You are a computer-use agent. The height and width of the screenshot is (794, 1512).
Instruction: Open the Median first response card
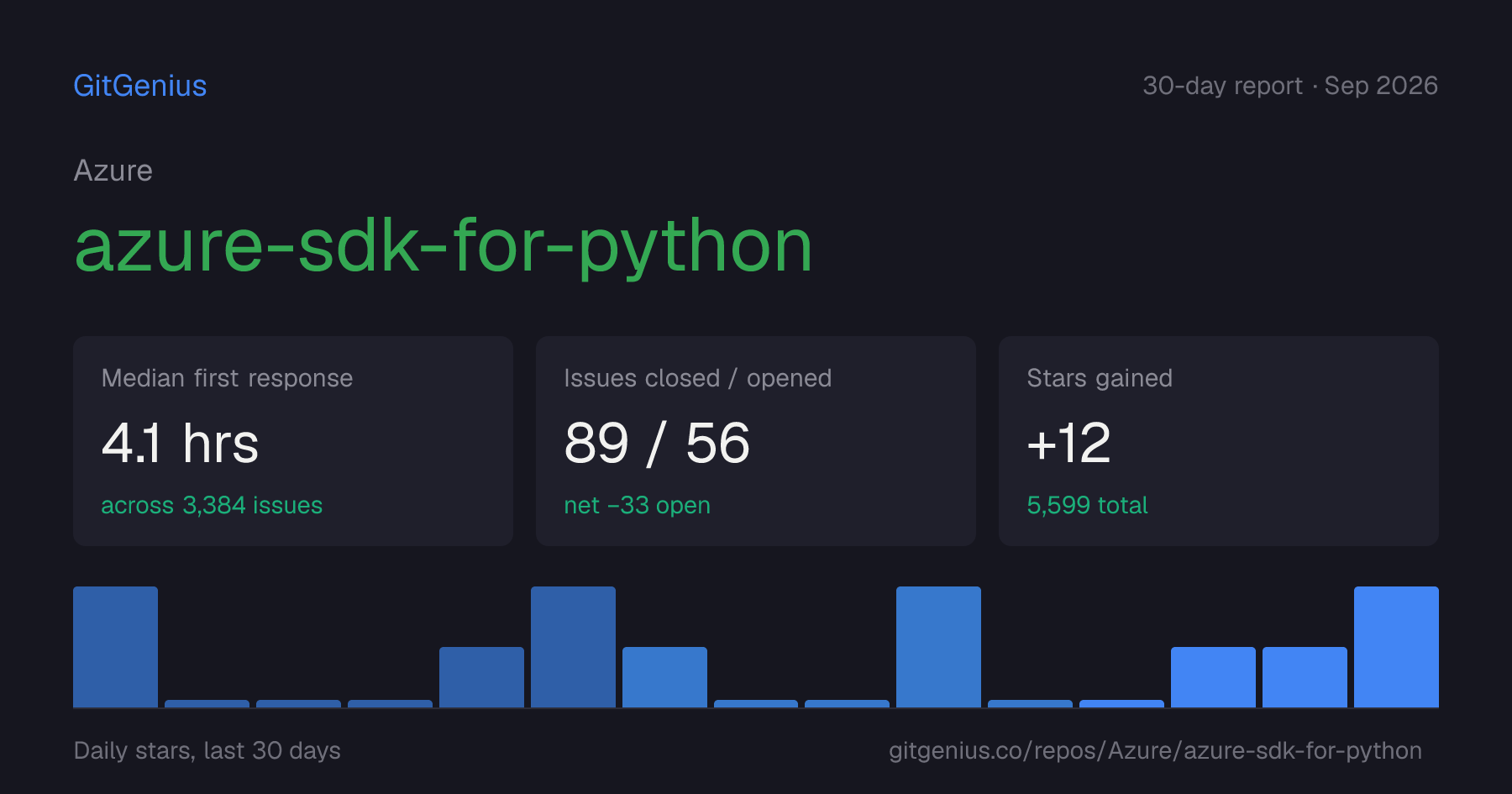[293, 441]
